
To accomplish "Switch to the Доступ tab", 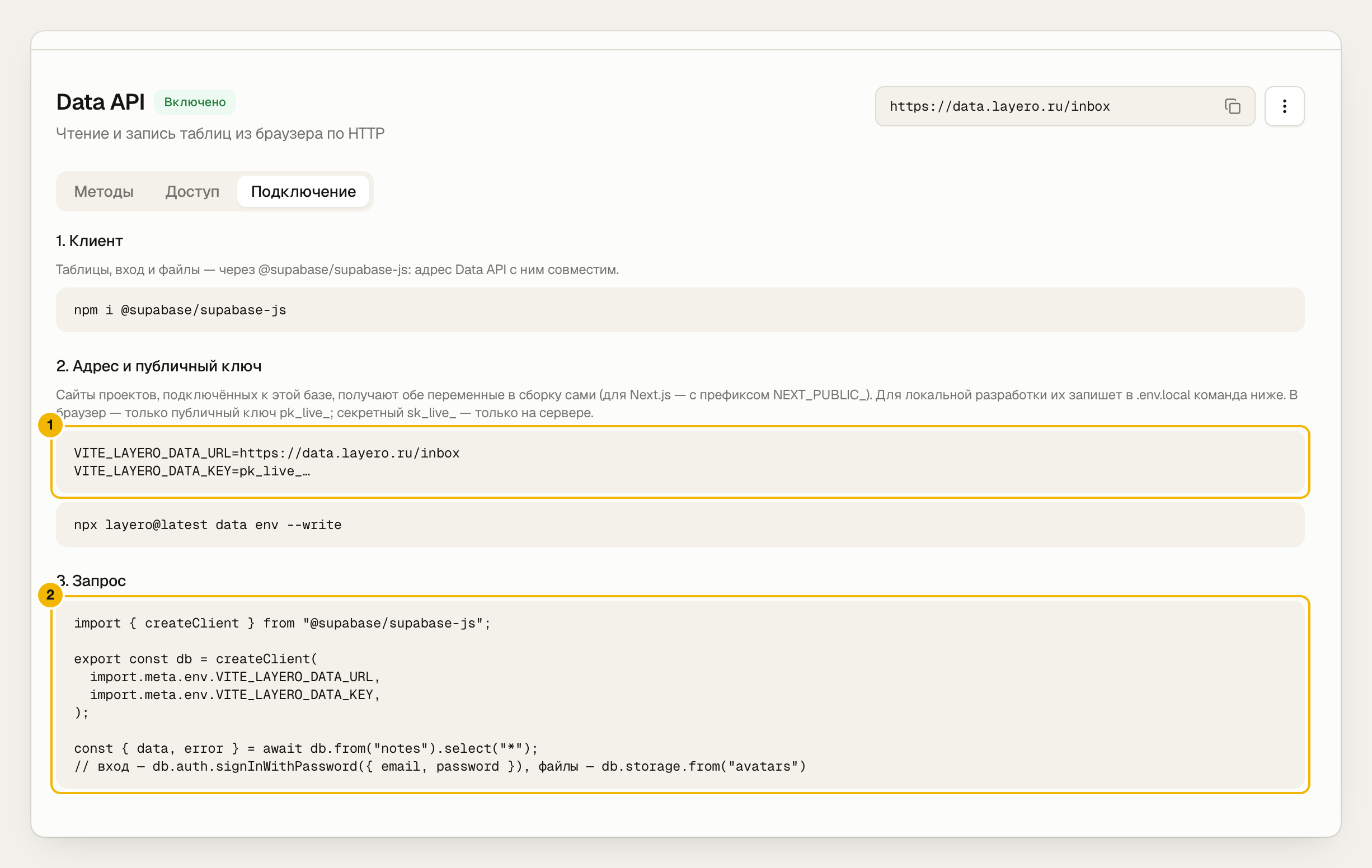I will click(x=192, y=191).
